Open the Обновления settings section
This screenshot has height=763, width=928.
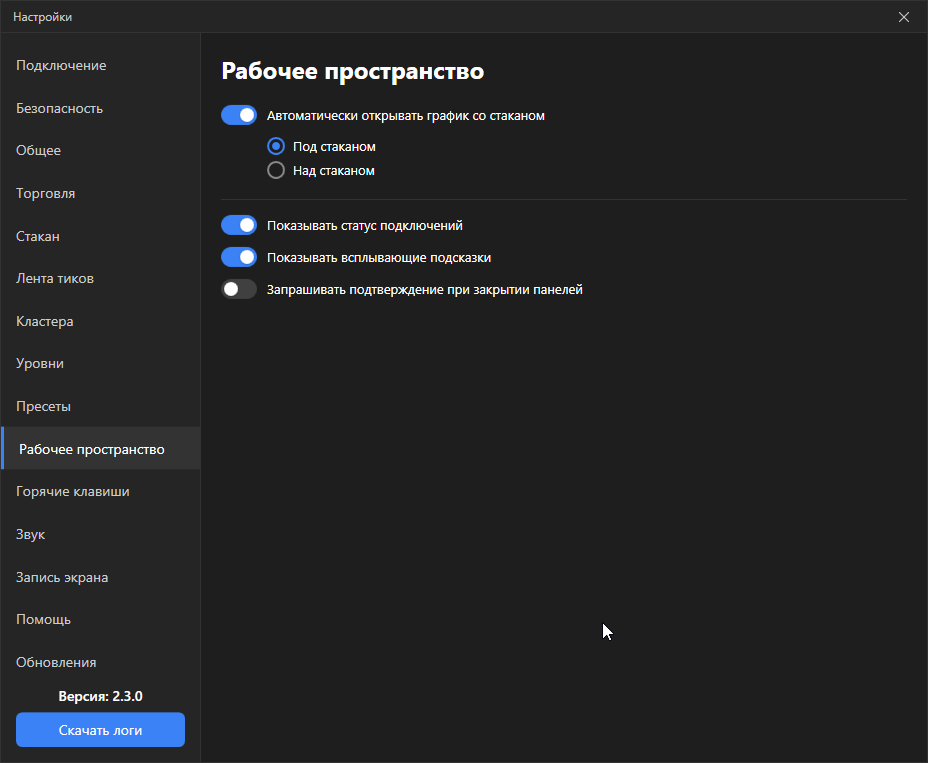click(x=101, y=662)
